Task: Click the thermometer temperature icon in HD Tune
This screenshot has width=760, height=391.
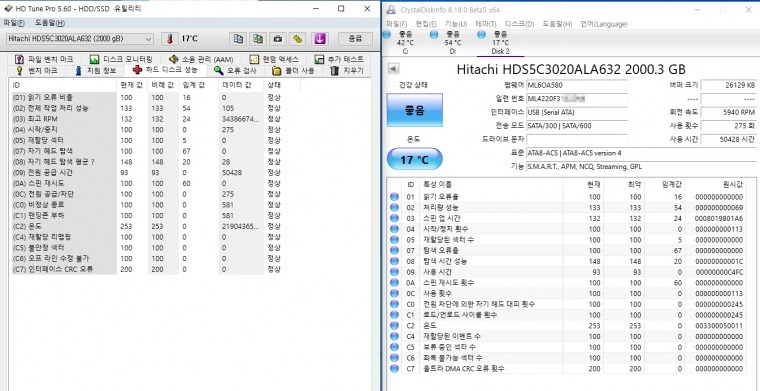Action: coord(170,39)
